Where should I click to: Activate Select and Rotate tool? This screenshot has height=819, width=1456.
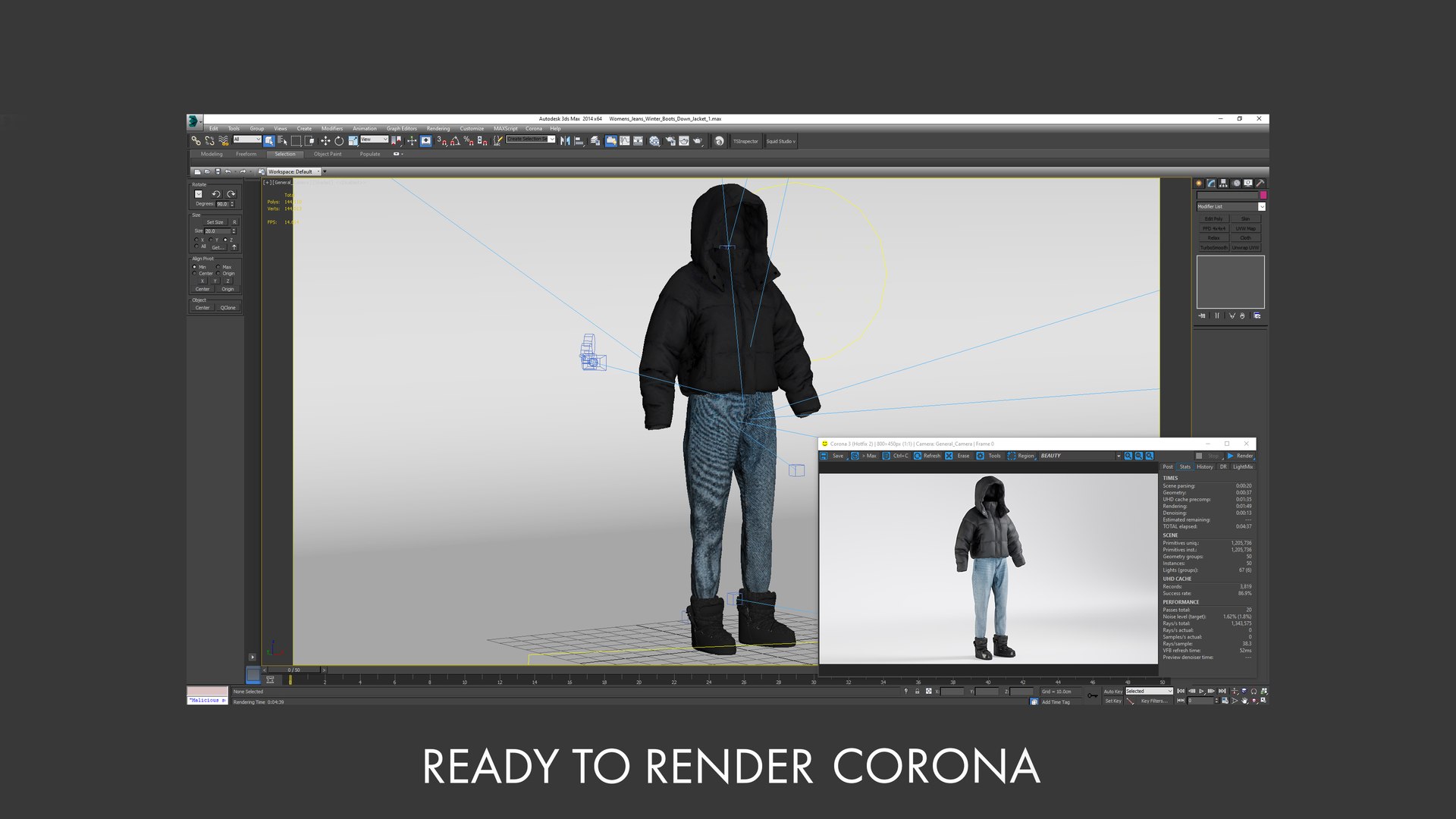click(339, 141)
